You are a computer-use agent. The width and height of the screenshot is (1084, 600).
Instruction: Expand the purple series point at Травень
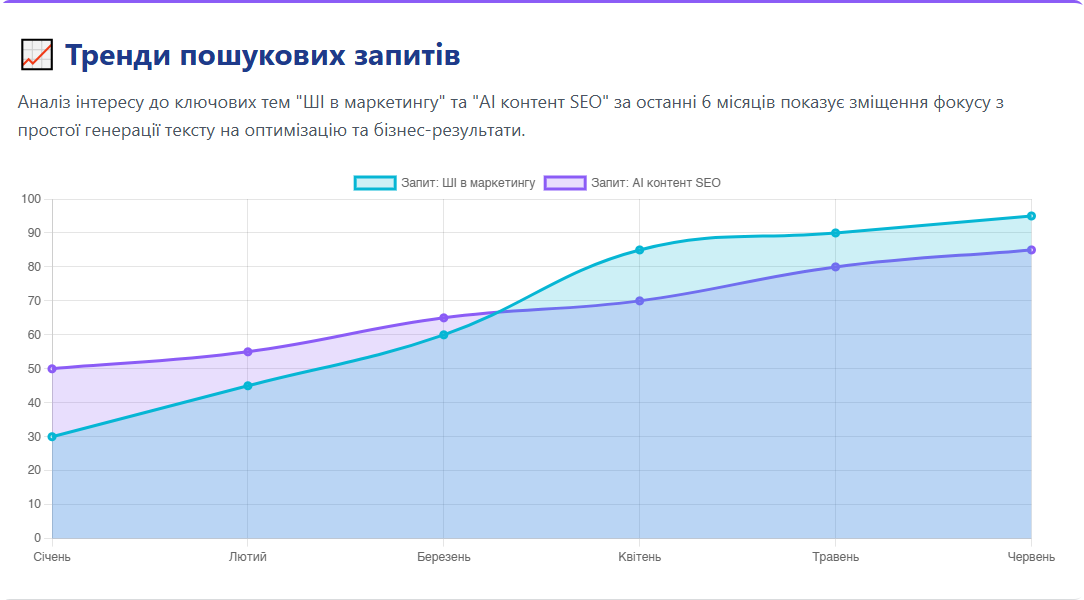(836, 267)
